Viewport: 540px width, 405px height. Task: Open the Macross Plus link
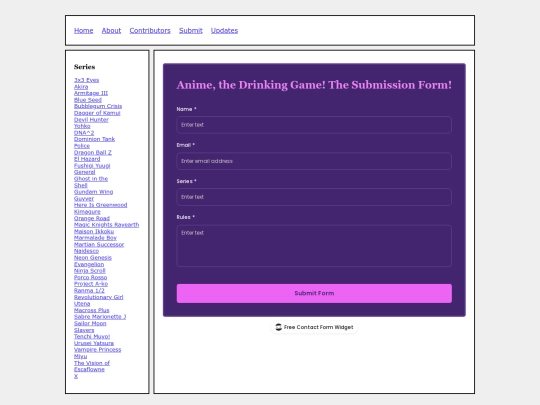(92, 310)
